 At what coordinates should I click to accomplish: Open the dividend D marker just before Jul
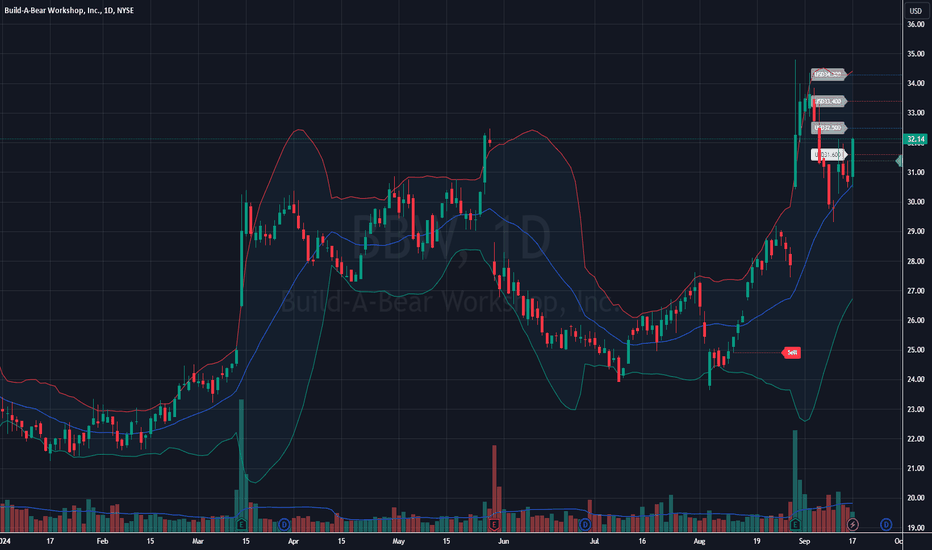pos(585,524)
